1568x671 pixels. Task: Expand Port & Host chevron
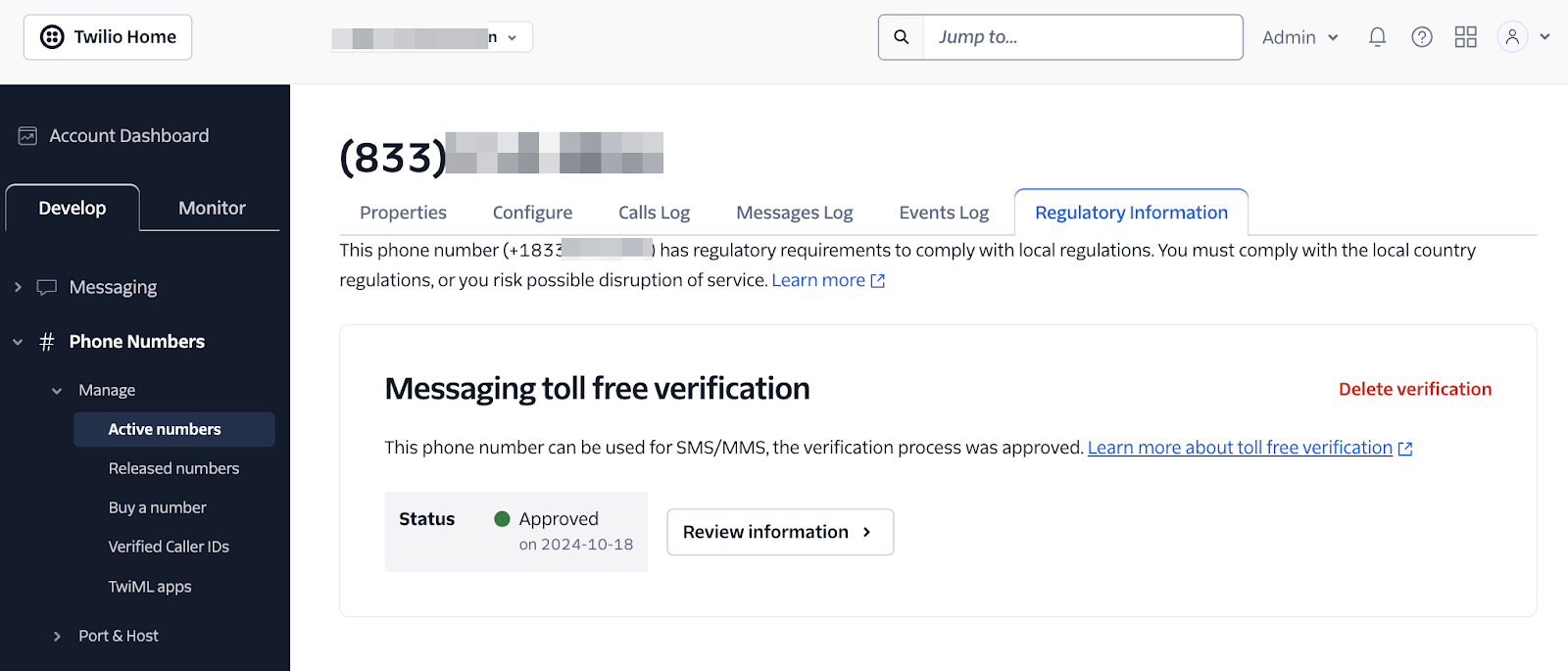pyautogui.click(x=57, y=637)
